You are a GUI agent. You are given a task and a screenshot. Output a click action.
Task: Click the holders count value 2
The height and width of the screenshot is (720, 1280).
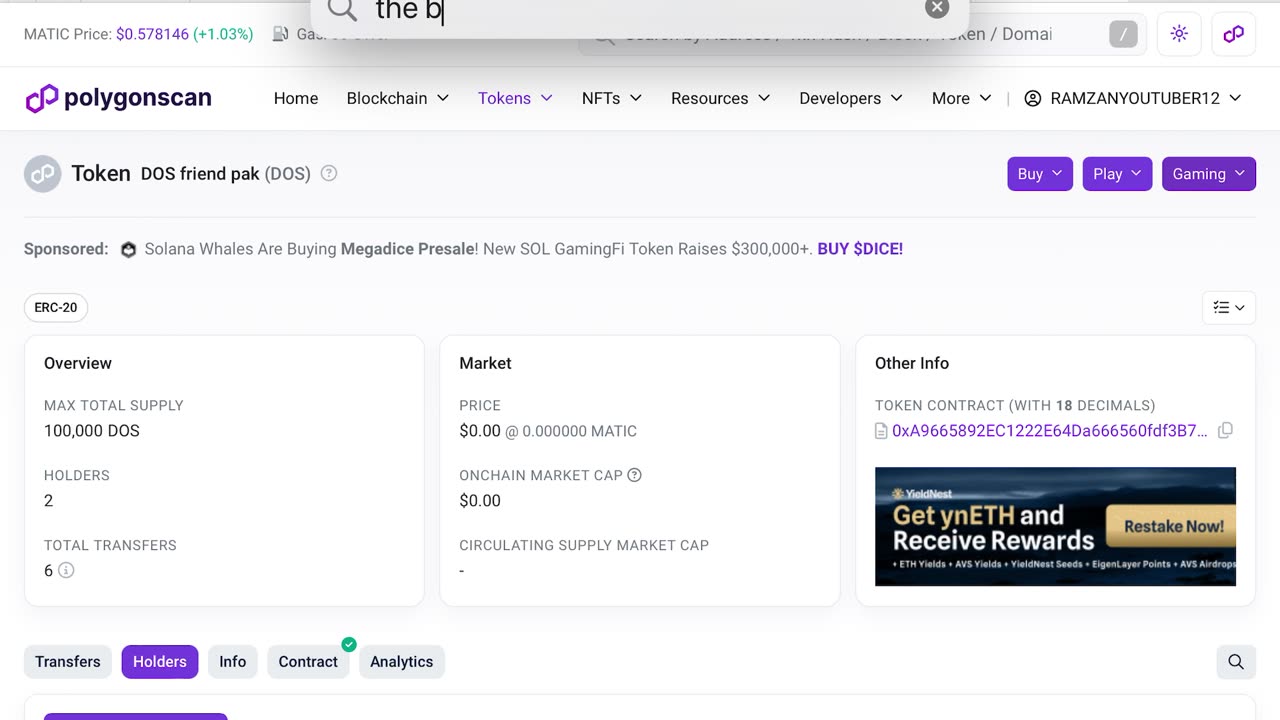(x=48, y=501)
